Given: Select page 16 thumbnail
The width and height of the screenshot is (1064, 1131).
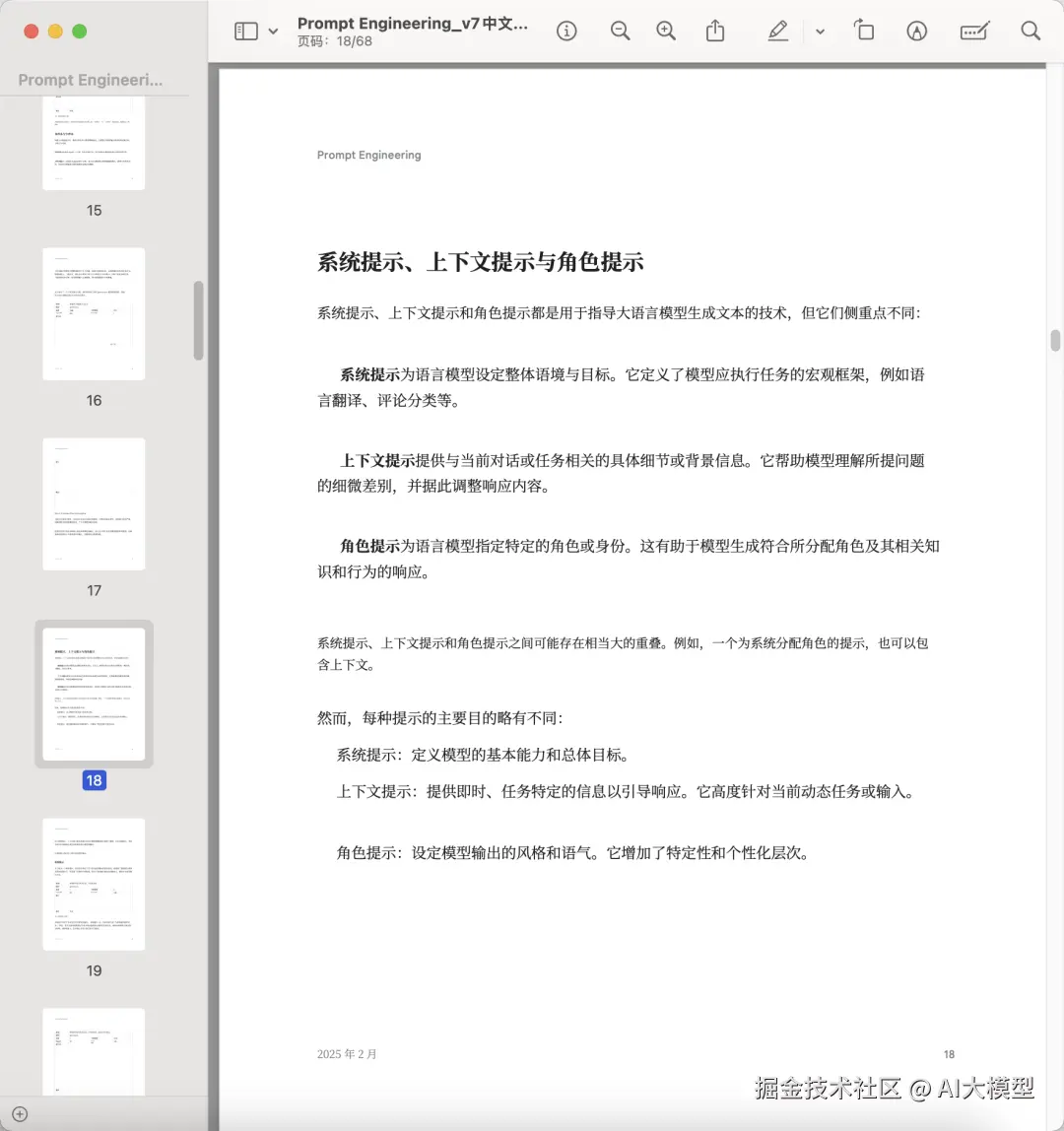Looking at the screenshot, I should (x=94, y=313).
